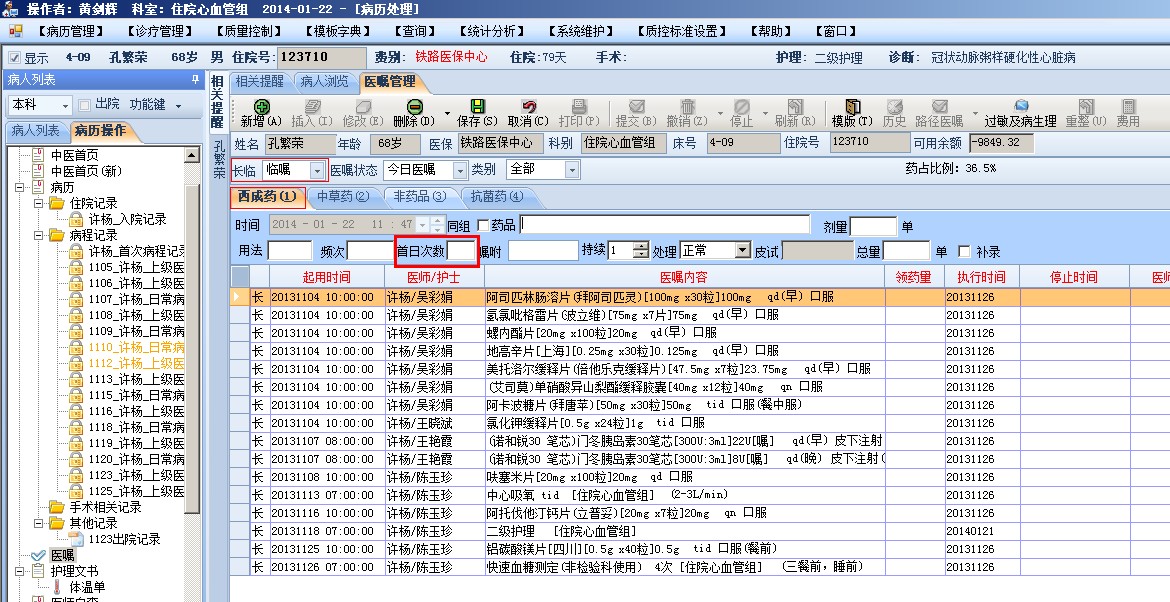Open the 统计分析 menu
The width and height of the screenshot is (1170, 602).
click(x=491, y=31)
